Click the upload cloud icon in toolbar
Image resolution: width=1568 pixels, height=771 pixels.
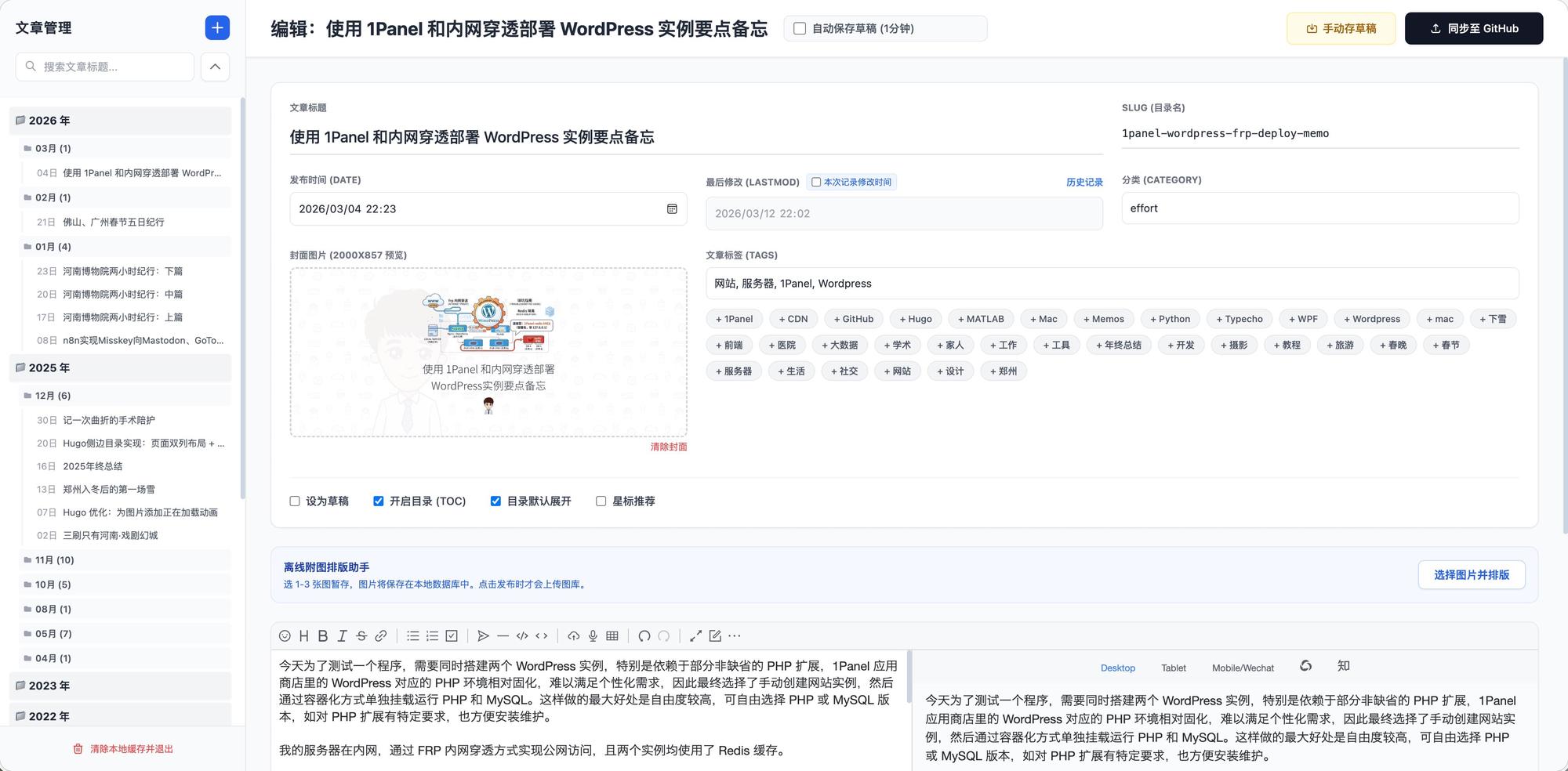tap(574, 636)
